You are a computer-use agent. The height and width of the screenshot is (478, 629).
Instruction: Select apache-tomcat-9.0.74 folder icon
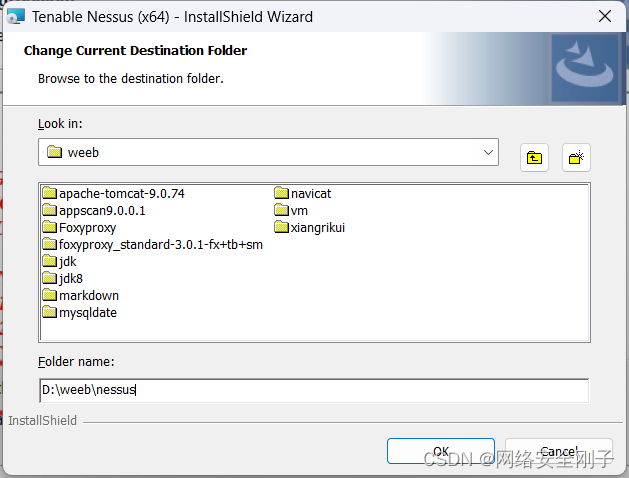(50, 193)
